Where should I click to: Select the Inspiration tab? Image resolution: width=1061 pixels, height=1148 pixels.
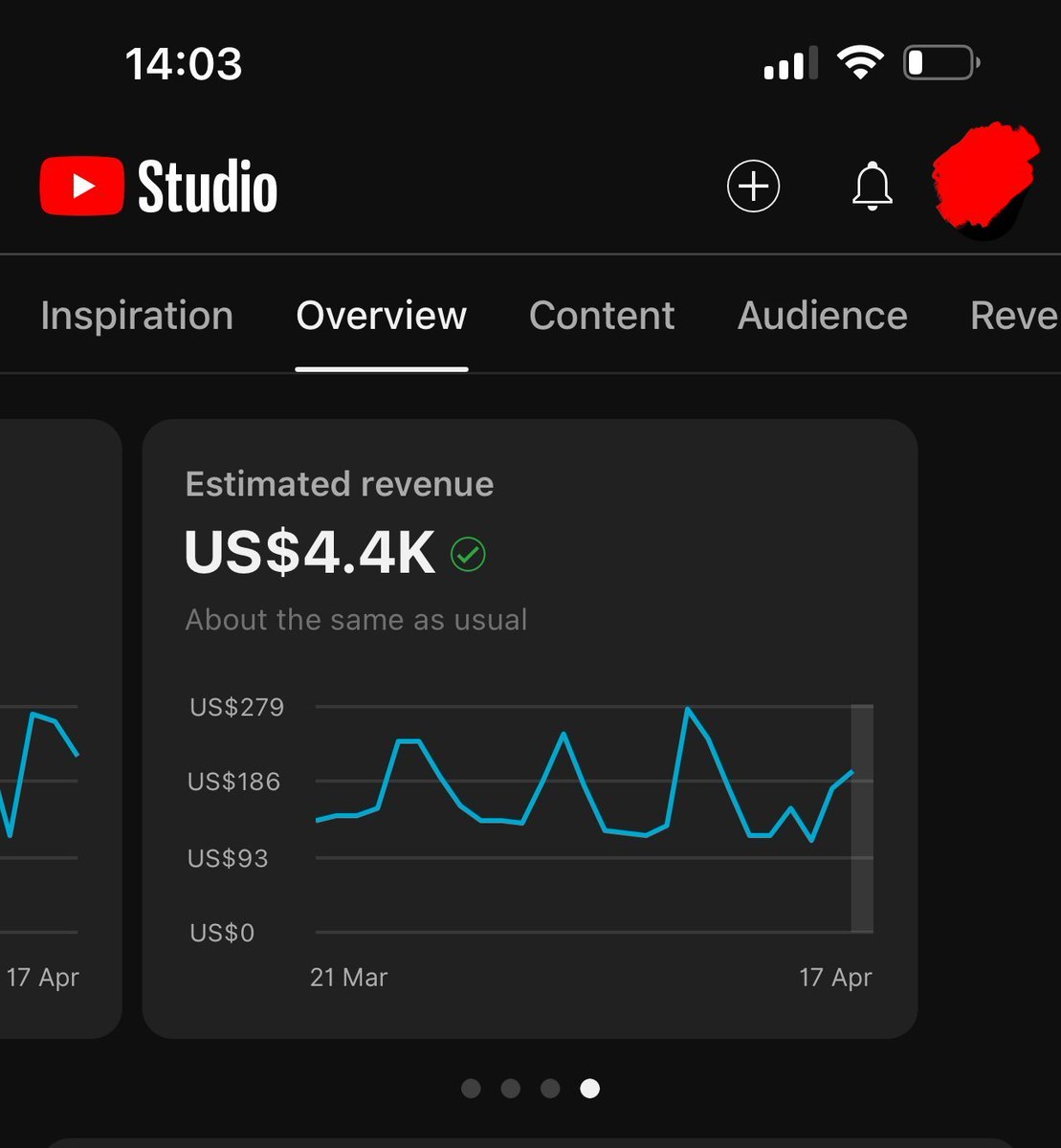coord(137,316)
